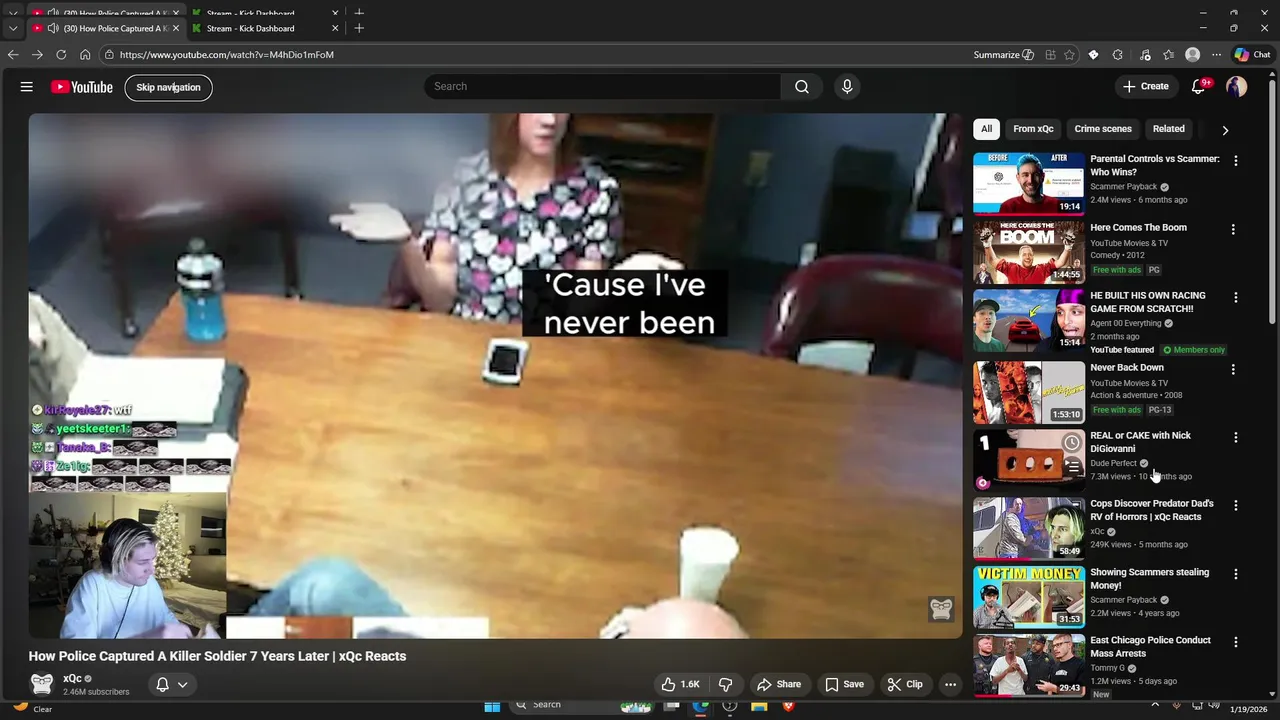Viewport: 1280px width, 720px height.
Task: Mute the YouTube tab via speaker icon
Action: pos(53,28)
